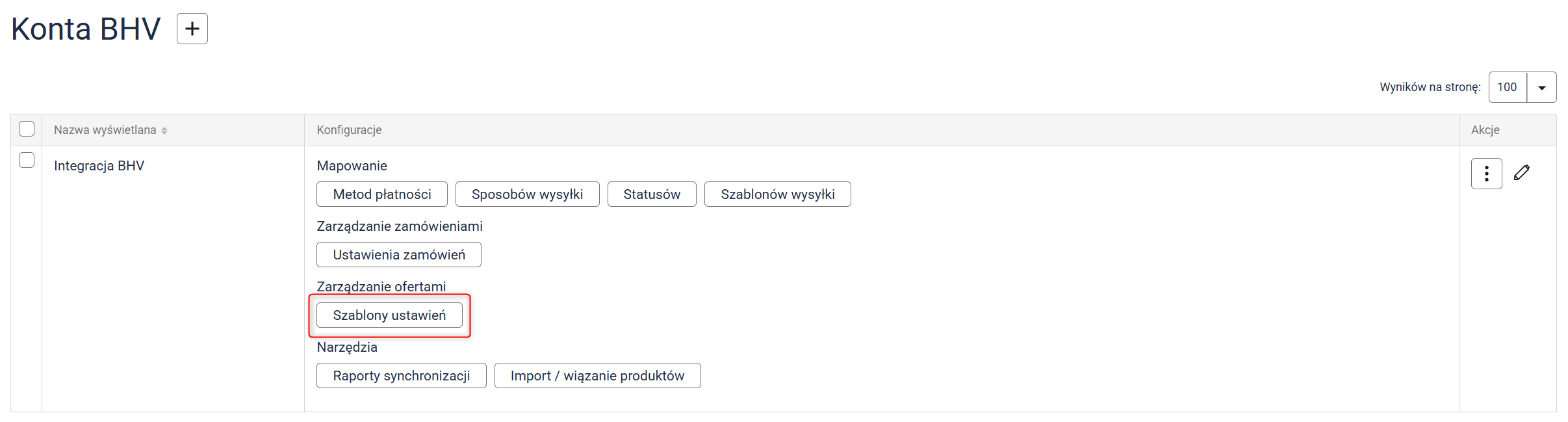Click the Integracja BHV account name
Image resolution: width=1568 pixels, height=422 pixels.
pyautogui.click(x=99, y=166)
